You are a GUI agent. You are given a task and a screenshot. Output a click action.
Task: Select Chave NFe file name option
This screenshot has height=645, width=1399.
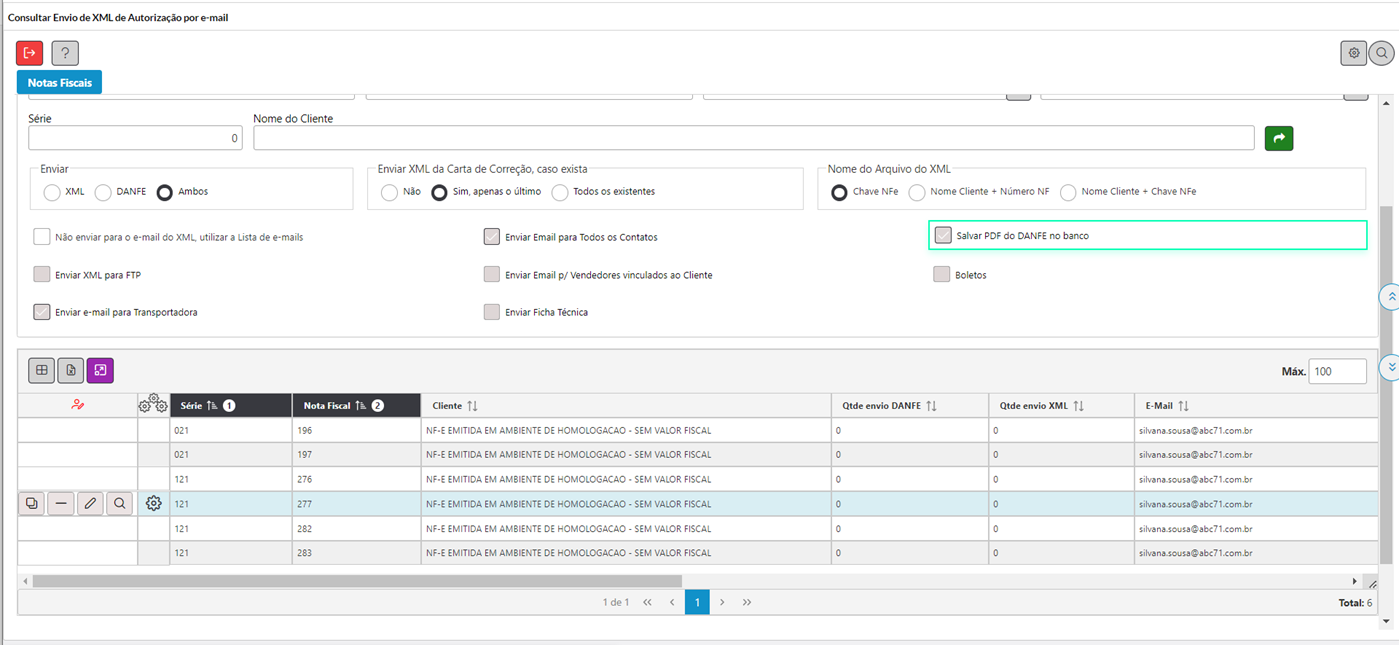click(x=840, y=192)
